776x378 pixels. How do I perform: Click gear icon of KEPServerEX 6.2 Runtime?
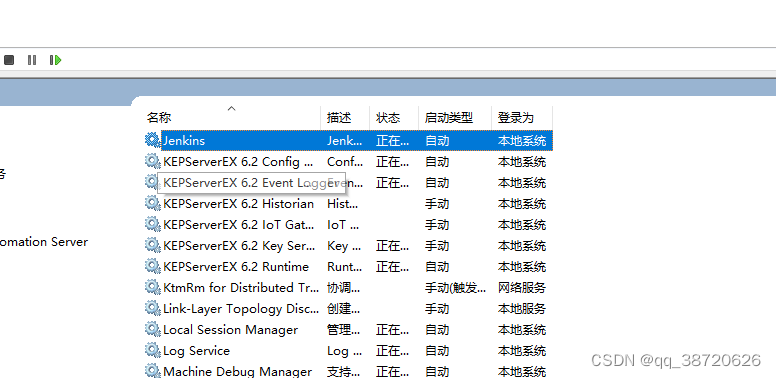click(x=152, y=266)
